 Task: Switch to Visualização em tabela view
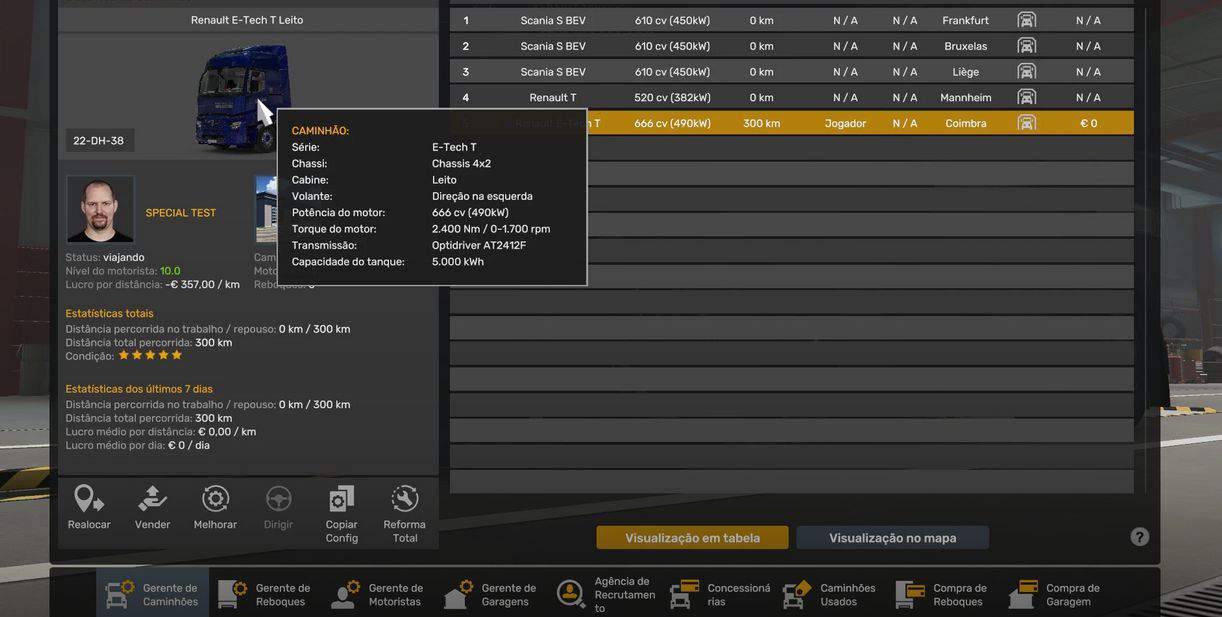point(692,538)
